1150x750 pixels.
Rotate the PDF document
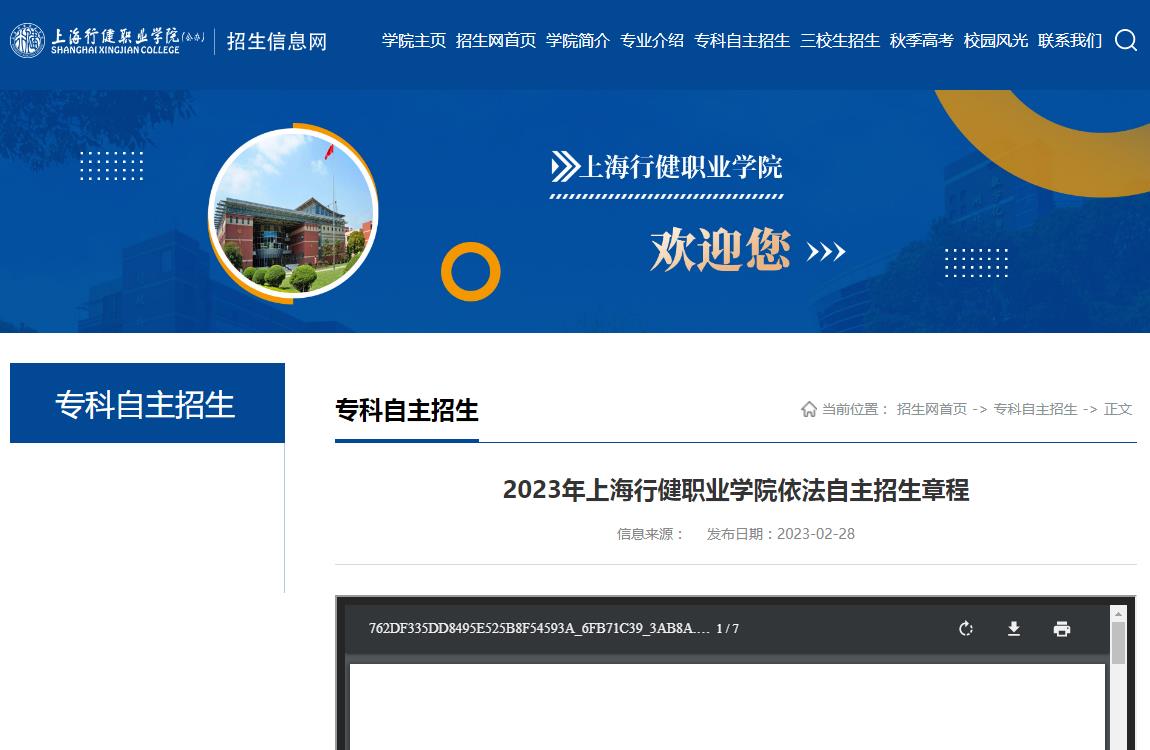966,628
